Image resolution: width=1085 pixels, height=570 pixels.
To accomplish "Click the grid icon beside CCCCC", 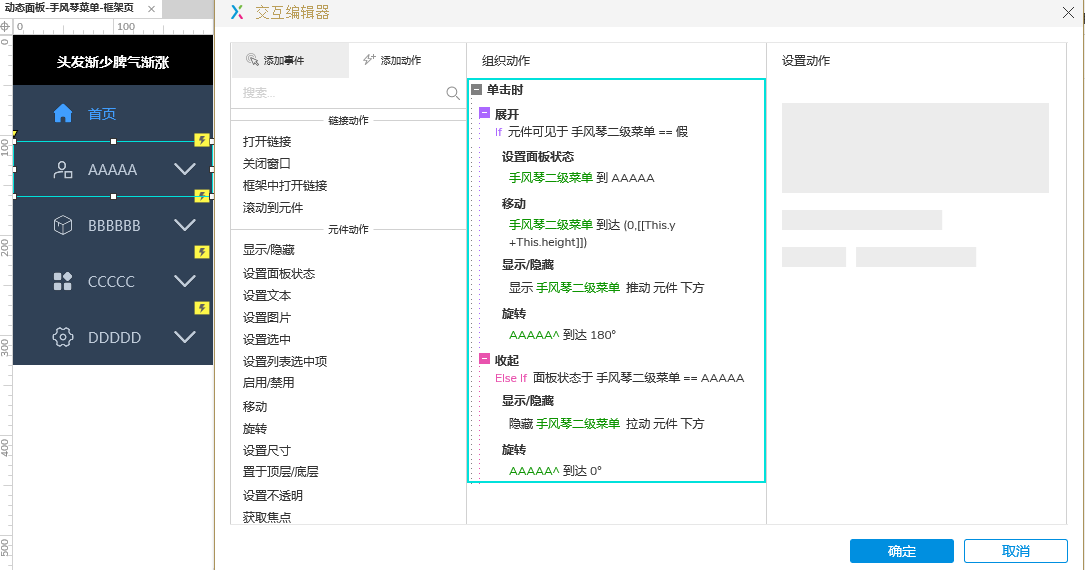I will pyautogui.click(x=63, y=281).
